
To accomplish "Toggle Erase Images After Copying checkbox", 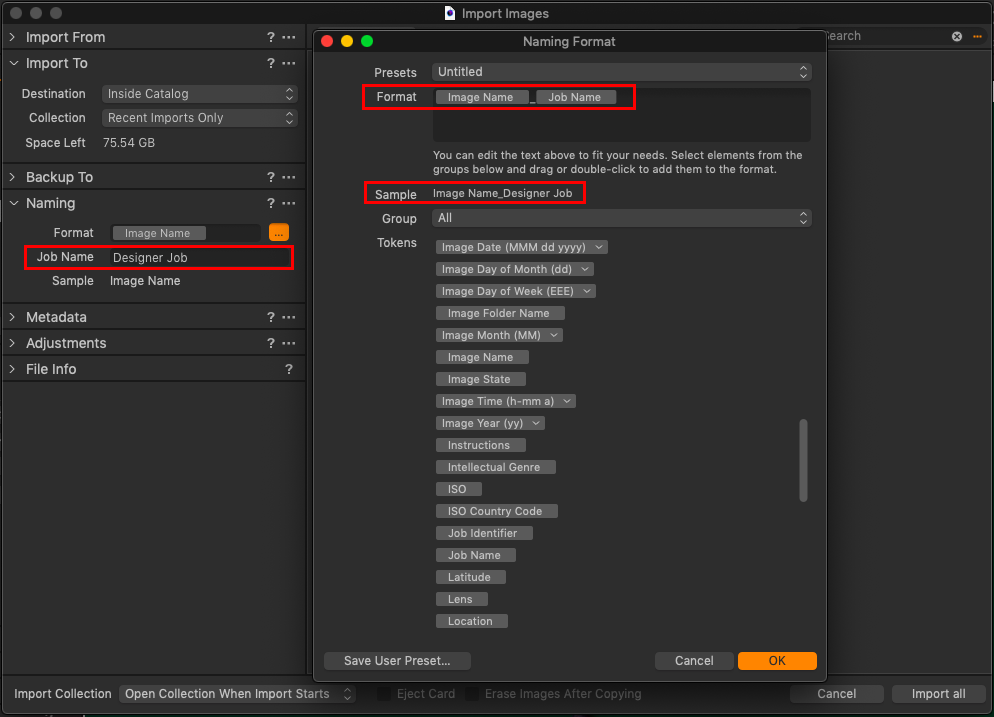I will click(471, 693).
